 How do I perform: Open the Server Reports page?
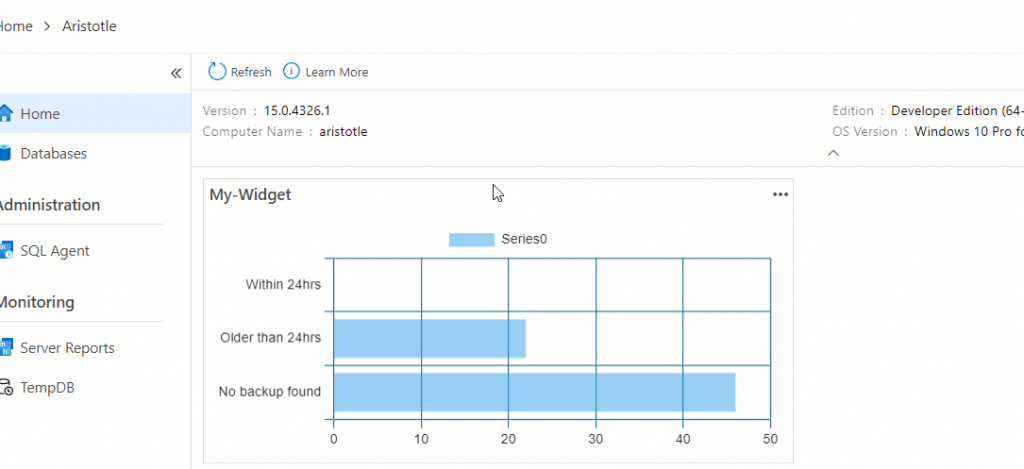[x=67, y=348]
